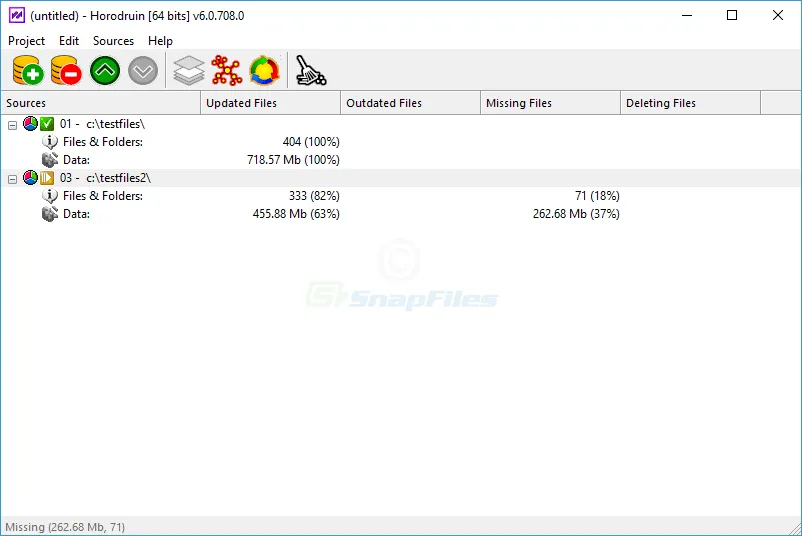Click the 71 (18%) missing files value
802x536 pixels.
pos(597,196)
